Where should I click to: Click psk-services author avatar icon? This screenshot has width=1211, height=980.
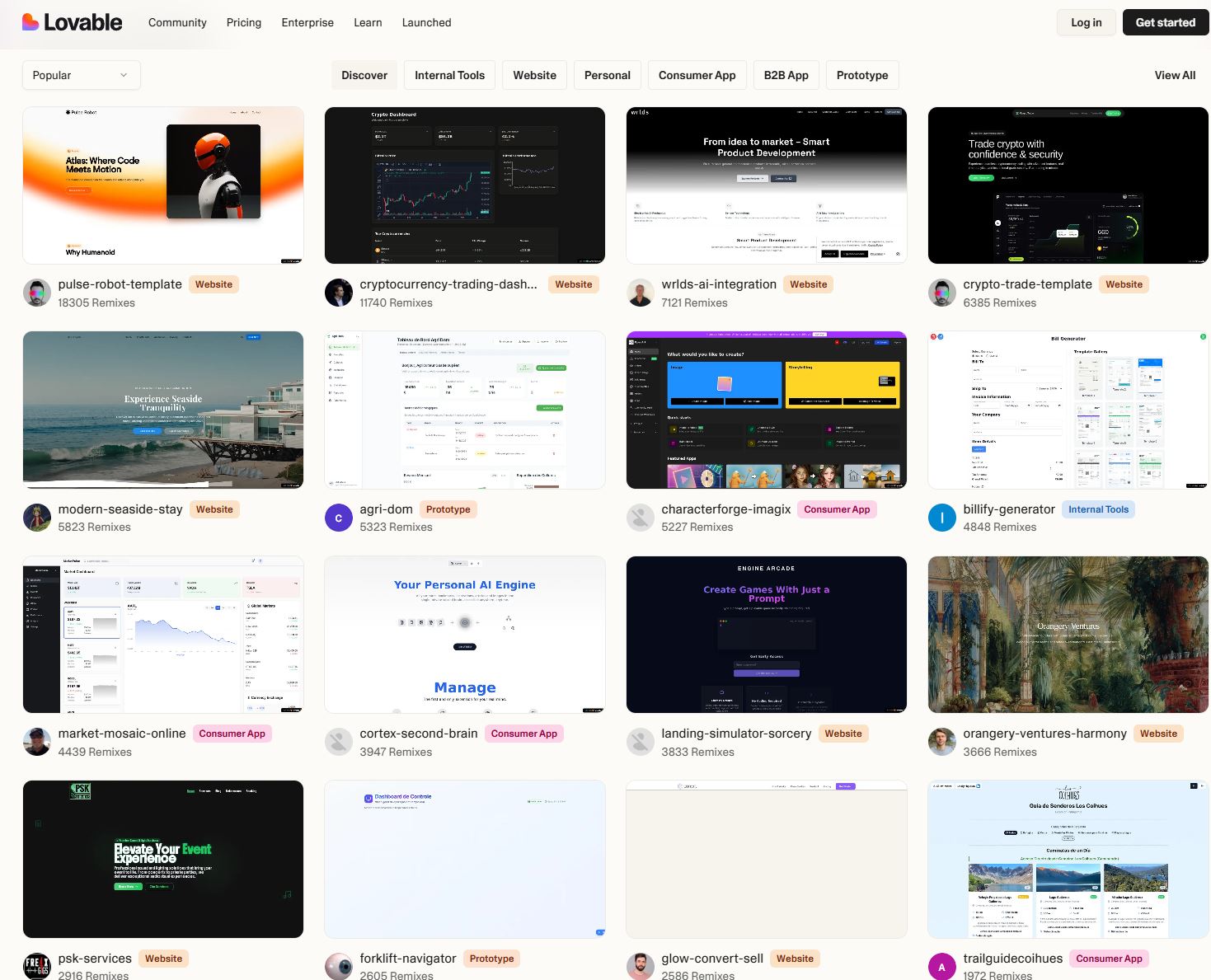tap(36, 966)
